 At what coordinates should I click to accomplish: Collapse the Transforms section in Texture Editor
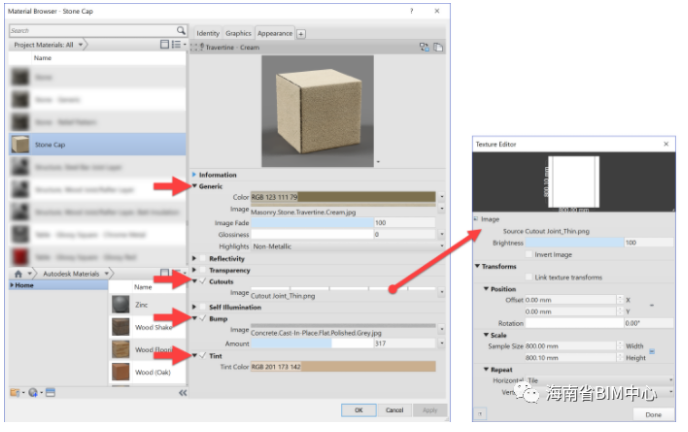click(x=477, y=266)
